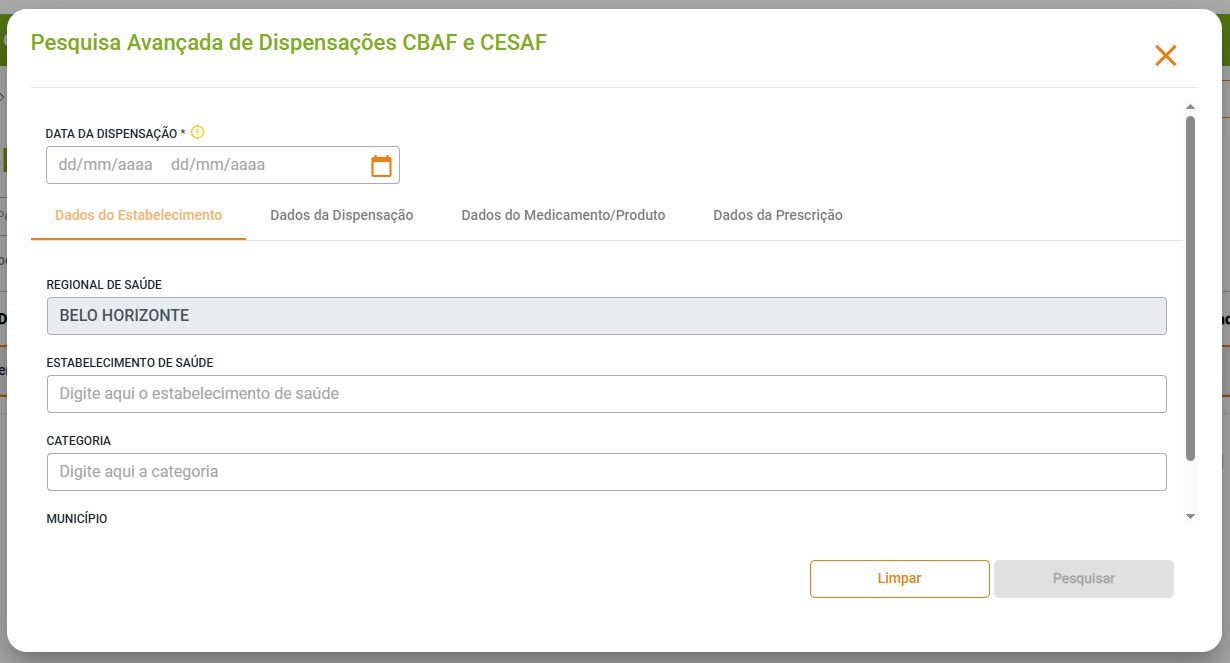
Task: Click the Pesquisar button
Action: [1083, 579]
